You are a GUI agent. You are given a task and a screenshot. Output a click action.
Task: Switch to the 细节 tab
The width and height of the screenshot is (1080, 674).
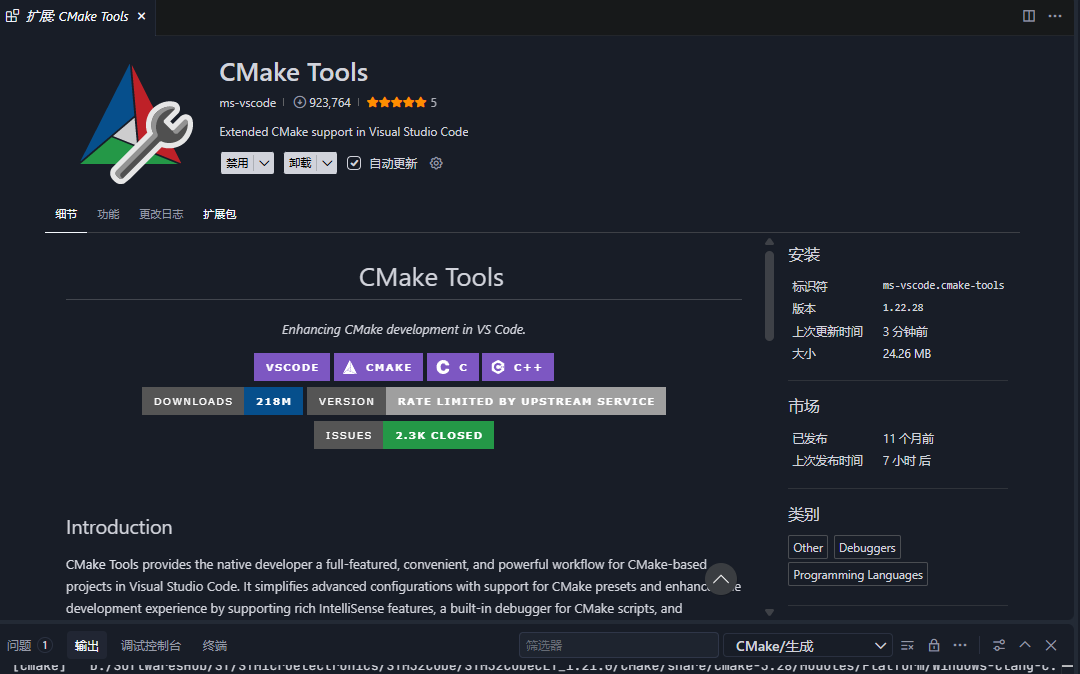pyautogui.click(x=66, y=214)
